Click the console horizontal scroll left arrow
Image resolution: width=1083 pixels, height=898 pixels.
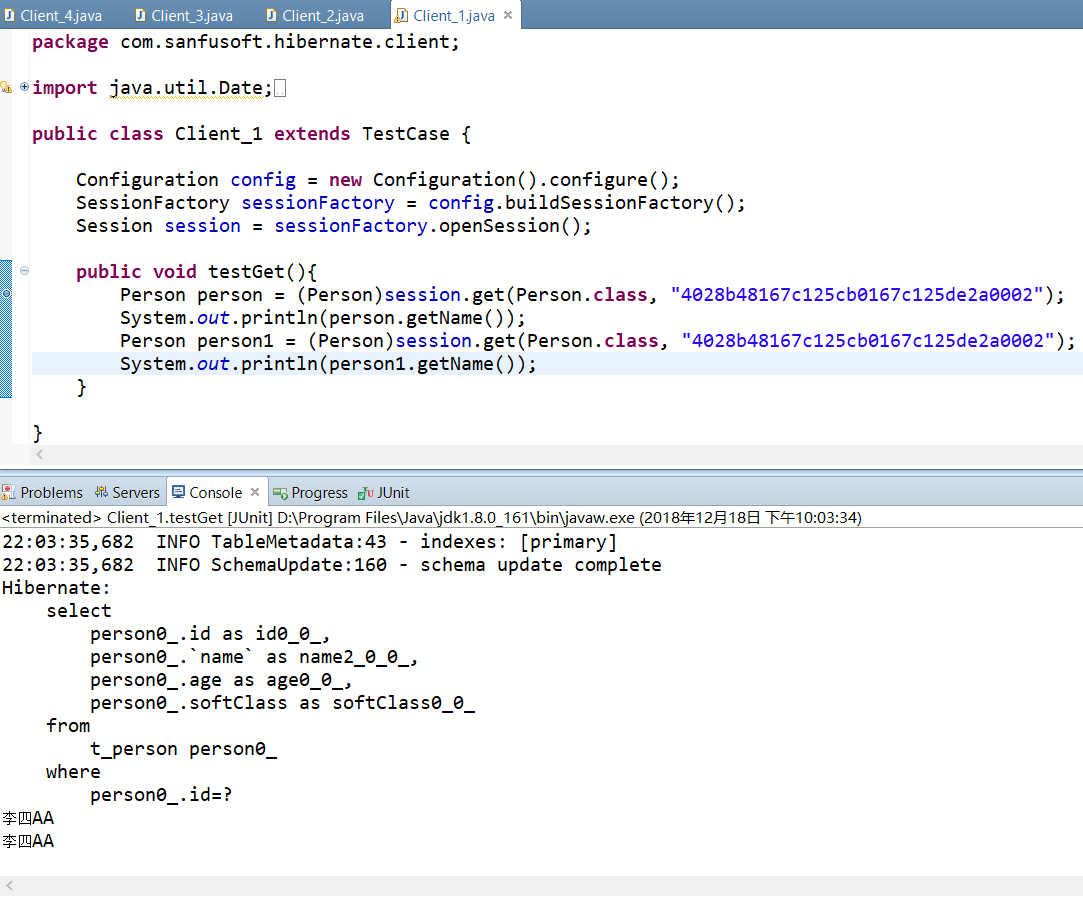tap(9, 886)
